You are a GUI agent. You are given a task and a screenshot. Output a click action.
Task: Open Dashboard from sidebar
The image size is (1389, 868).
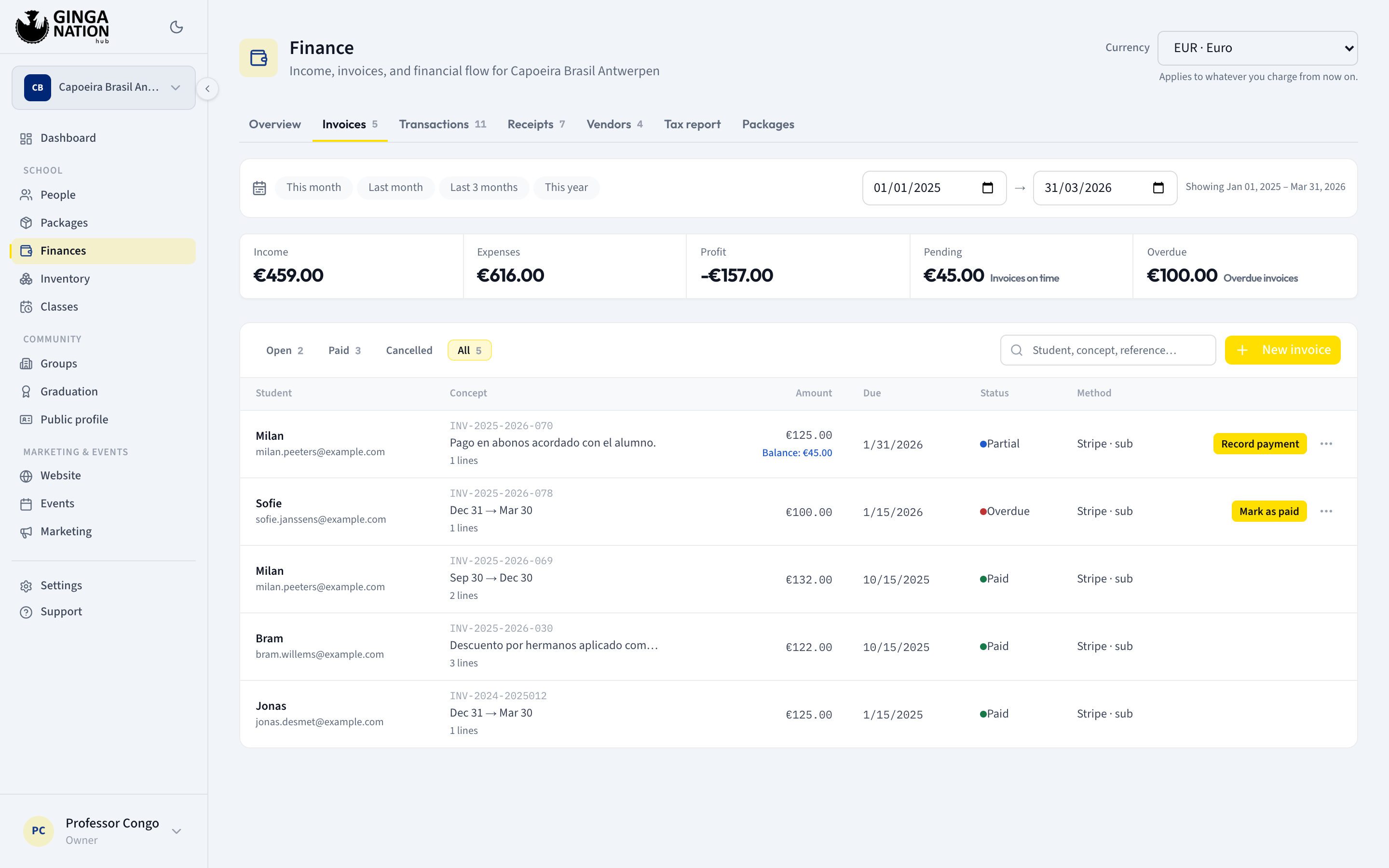tap(103, 138)
